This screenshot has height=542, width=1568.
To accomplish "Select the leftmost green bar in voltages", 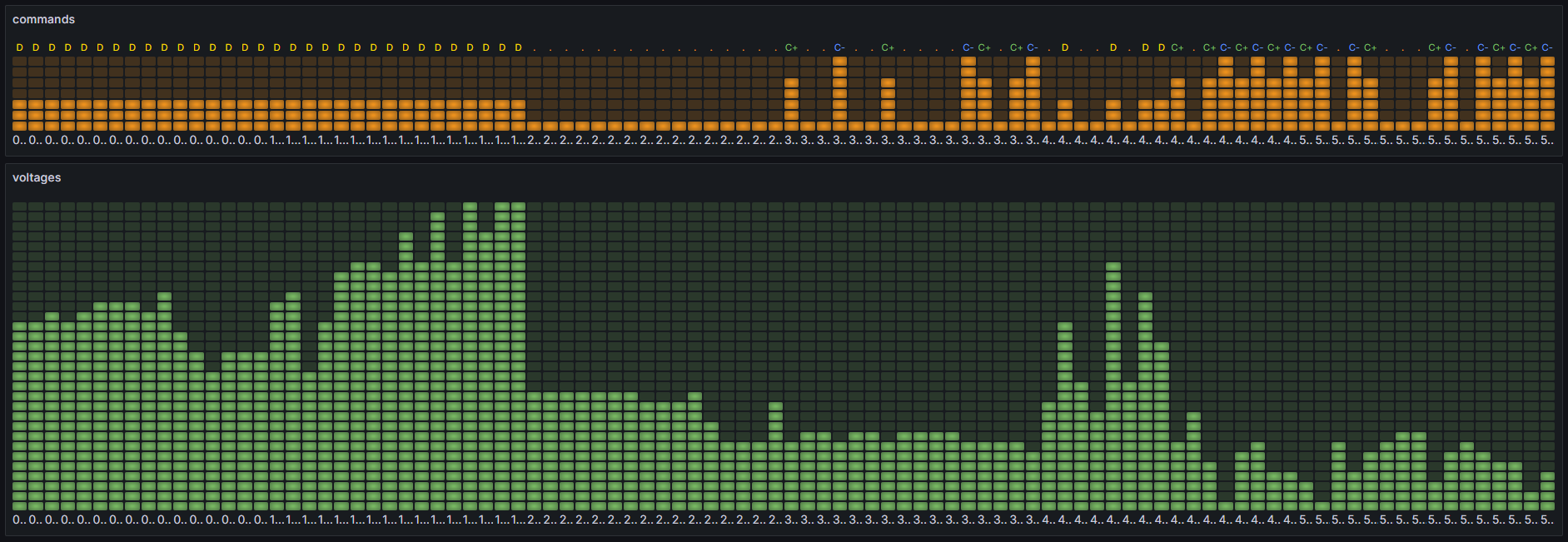I will click(x=20, y=416).
